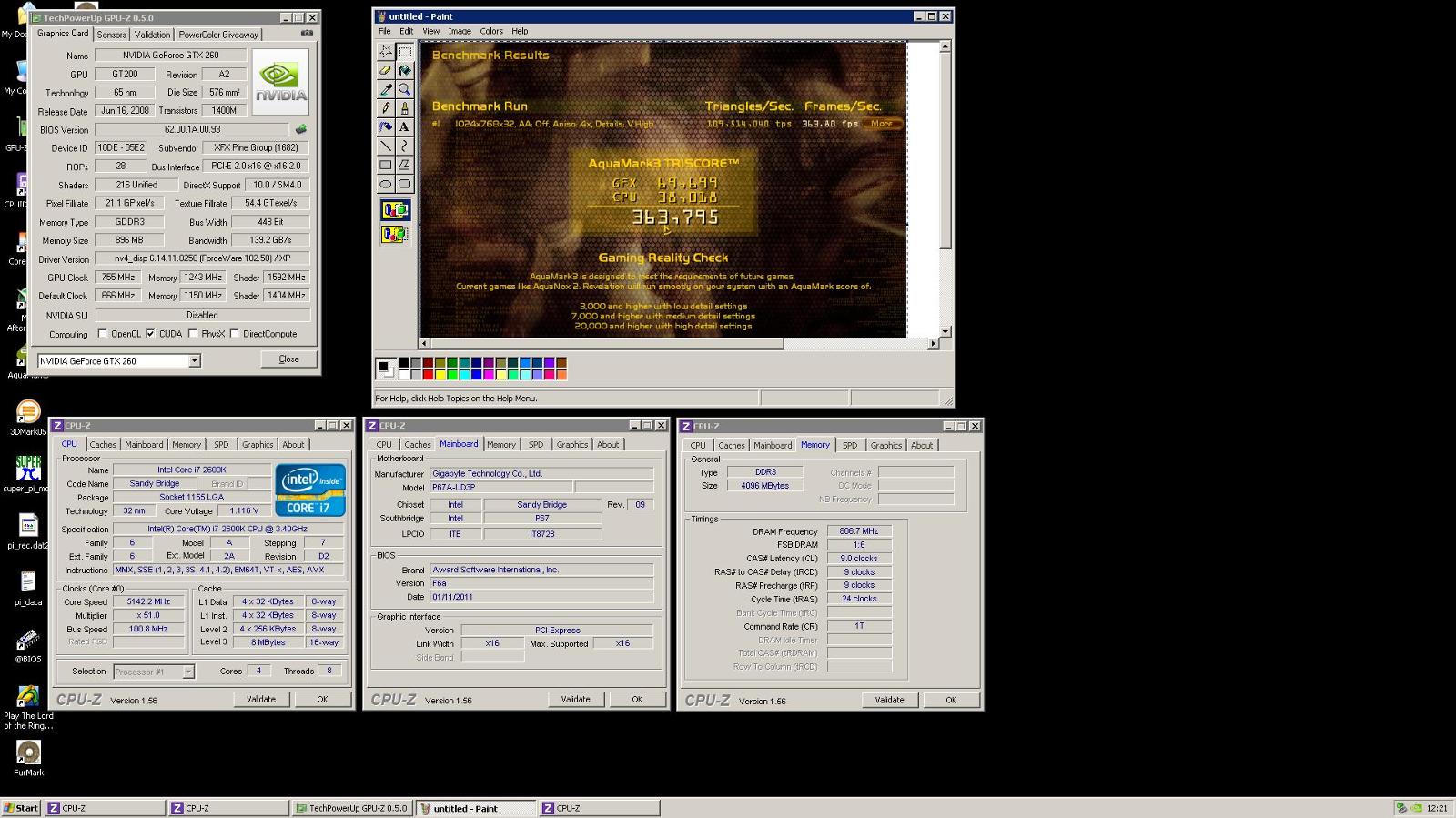Open the View menu in Paint
The height and width of the screenshot is (818, 1456).
click(430, 31)
